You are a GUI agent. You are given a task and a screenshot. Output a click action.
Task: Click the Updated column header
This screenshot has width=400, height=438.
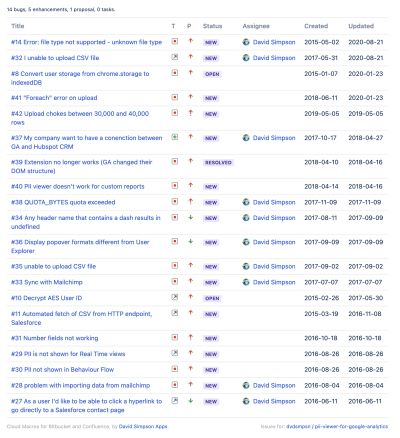pyautogui.click(x=361, y=26)
